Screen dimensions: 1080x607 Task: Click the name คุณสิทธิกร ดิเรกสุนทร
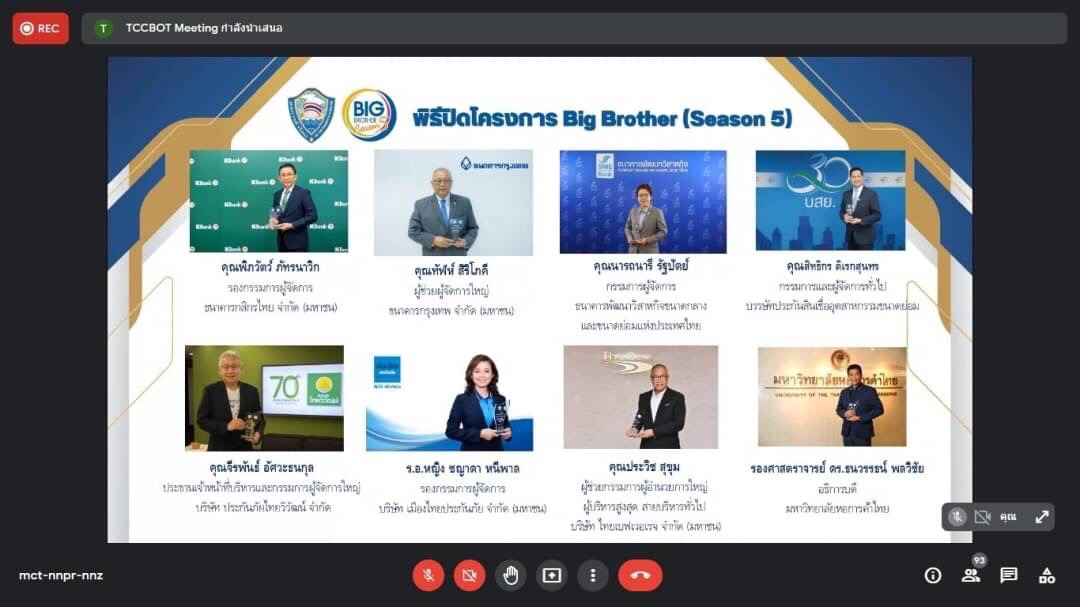pyautogui.click(x=833, y=266)
